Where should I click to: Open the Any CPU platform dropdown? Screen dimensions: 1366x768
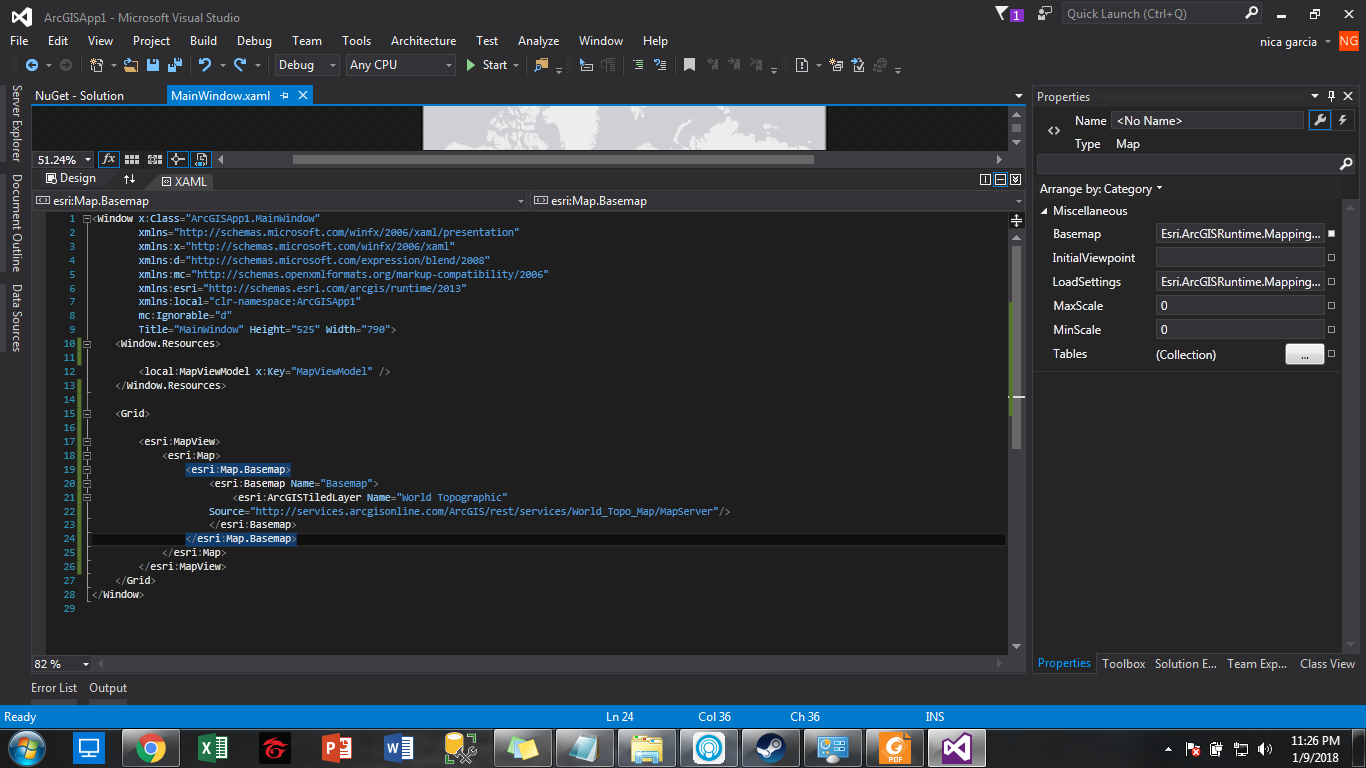pyautogui.click(x=400, y=65)
